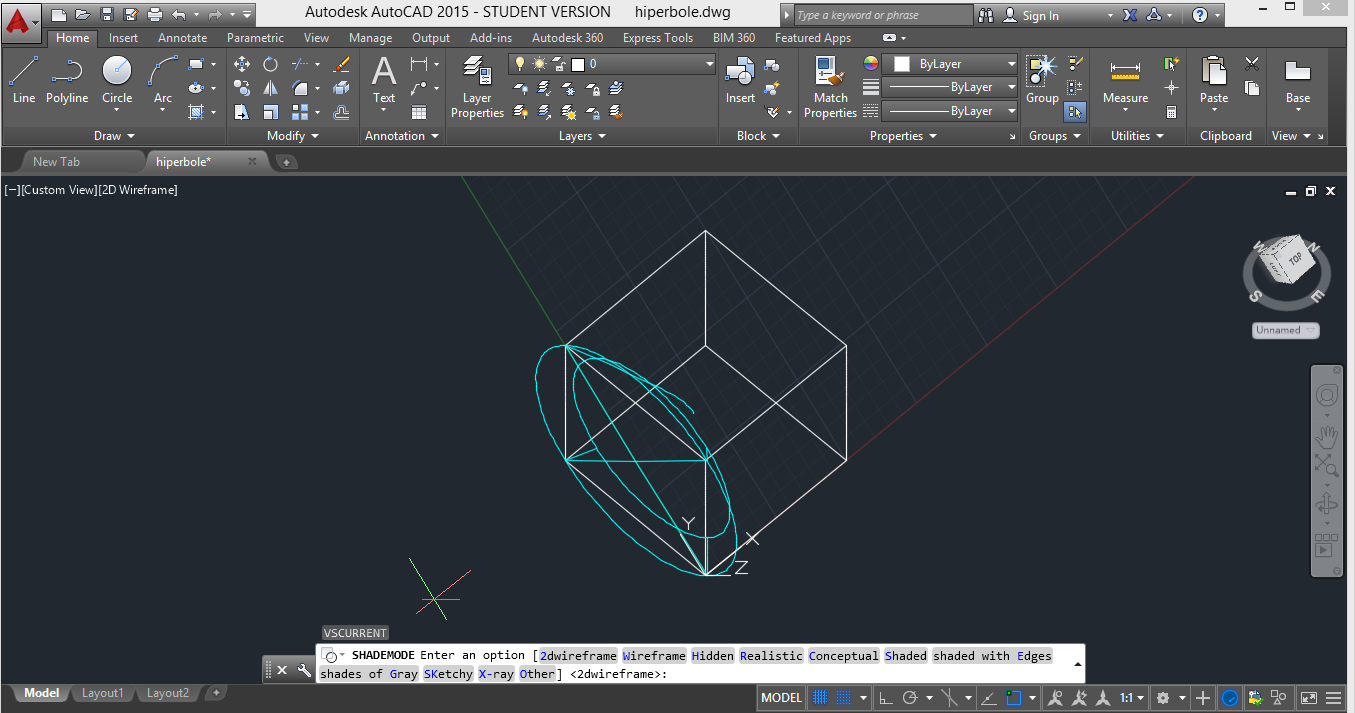Image resolution: width=1355 pixels, height=713 pixels.
Task: Switch to the Layout2 tab
Action: tap(168, 693)
